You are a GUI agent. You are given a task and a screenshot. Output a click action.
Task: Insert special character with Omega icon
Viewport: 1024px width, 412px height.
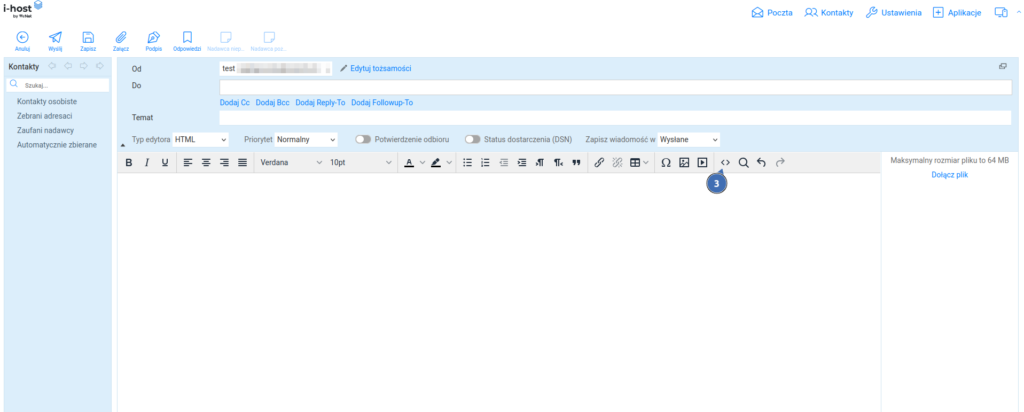coord(666,162)
